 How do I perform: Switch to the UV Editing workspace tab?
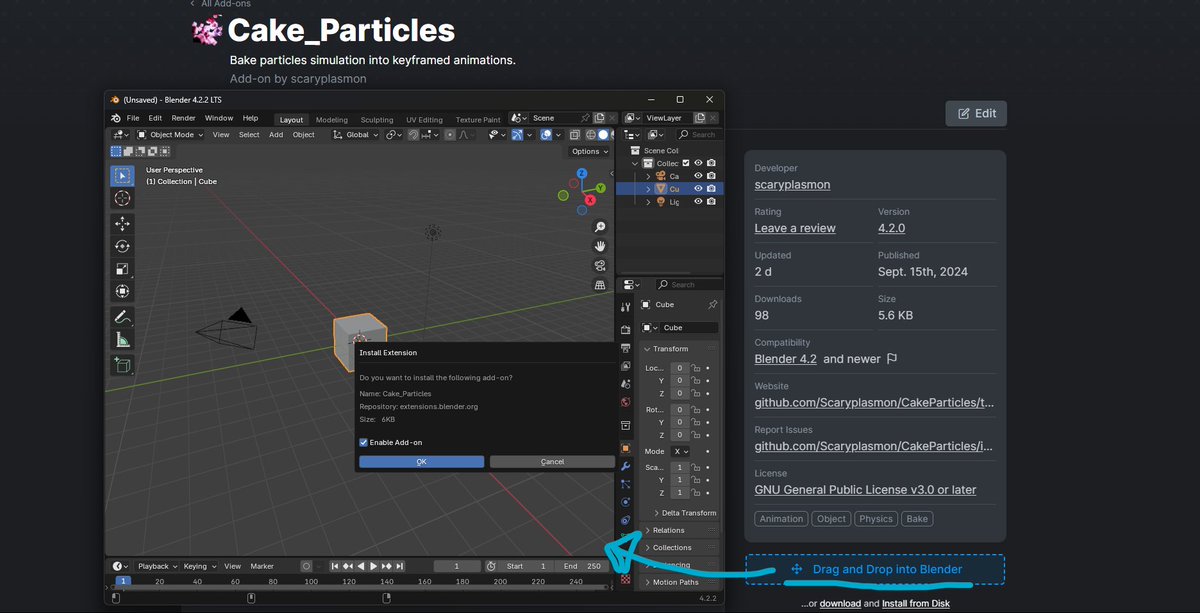tap(424, 120)
